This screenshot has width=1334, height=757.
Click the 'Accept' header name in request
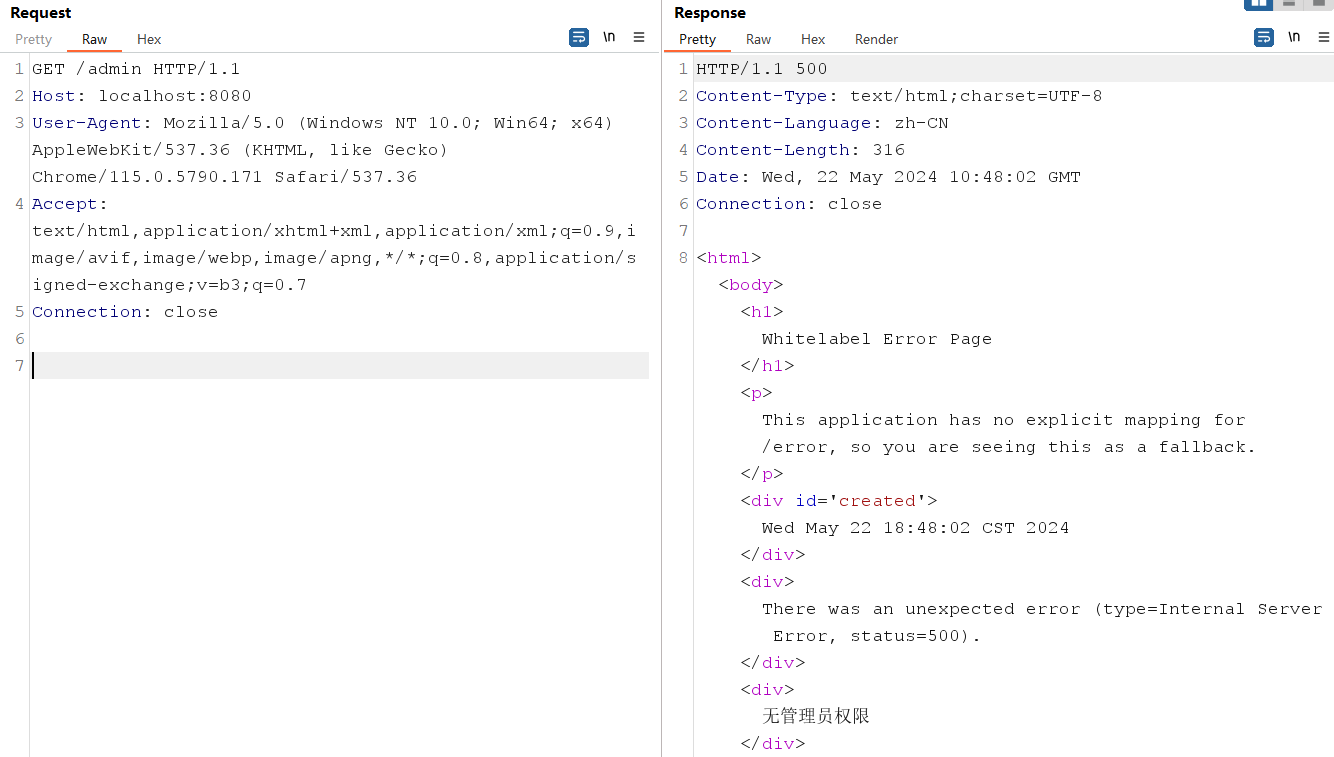[65, 204]
